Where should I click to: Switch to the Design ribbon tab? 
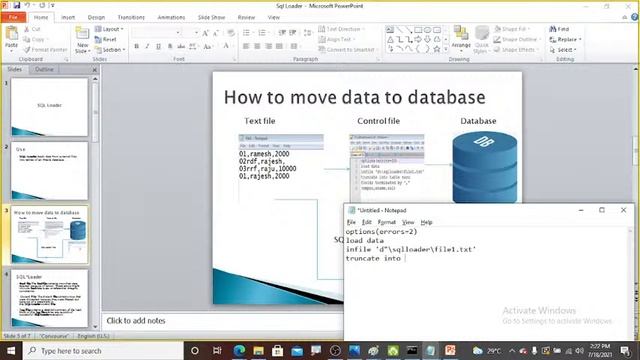[x=96, y=18]
